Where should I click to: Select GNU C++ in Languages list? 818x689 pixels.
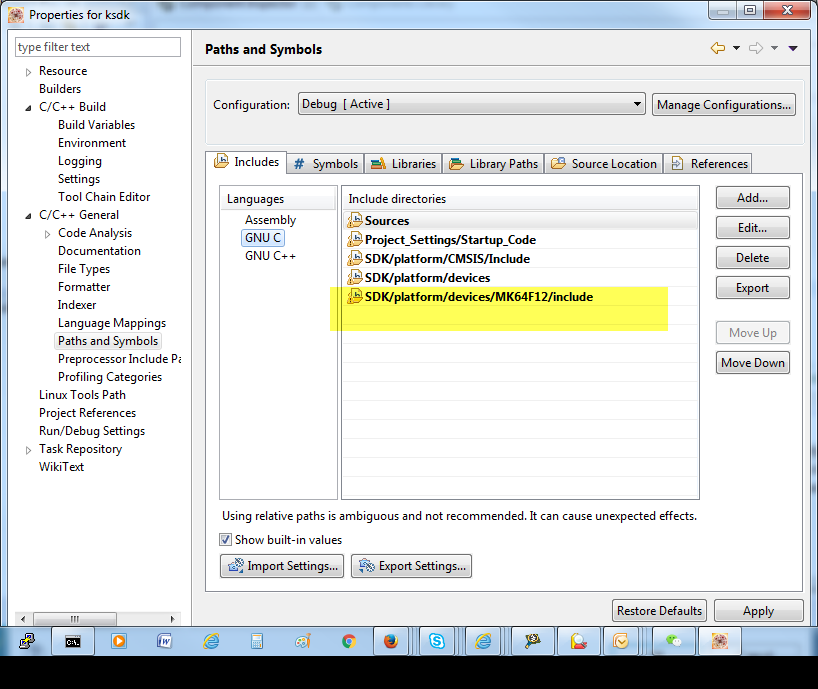tap(270, 256)
